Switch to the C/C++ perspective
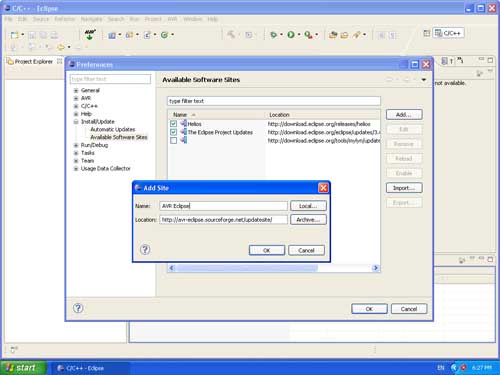 tap(449, 33)
